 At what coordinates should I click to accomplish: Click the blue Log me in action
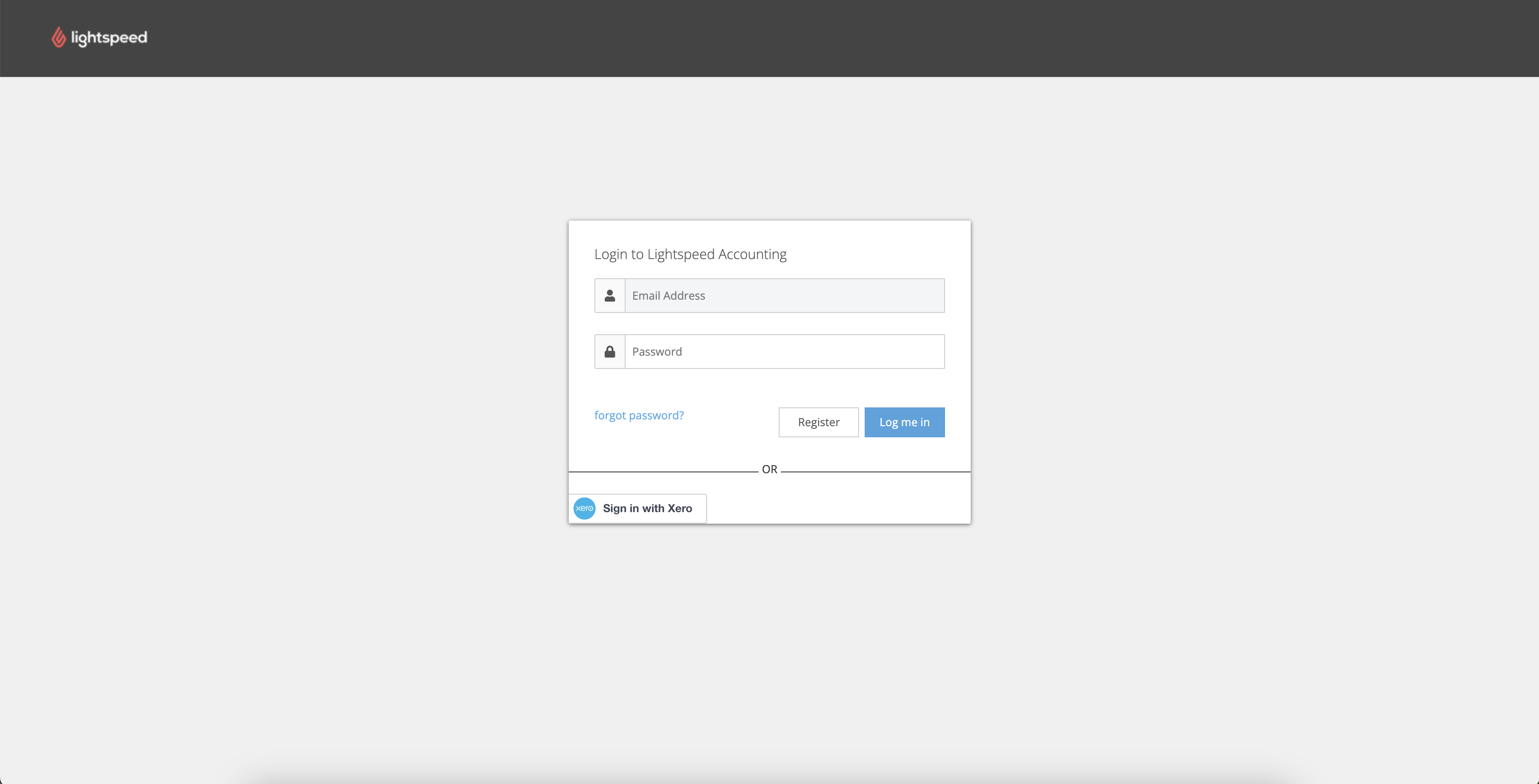(x=904, y=422)
